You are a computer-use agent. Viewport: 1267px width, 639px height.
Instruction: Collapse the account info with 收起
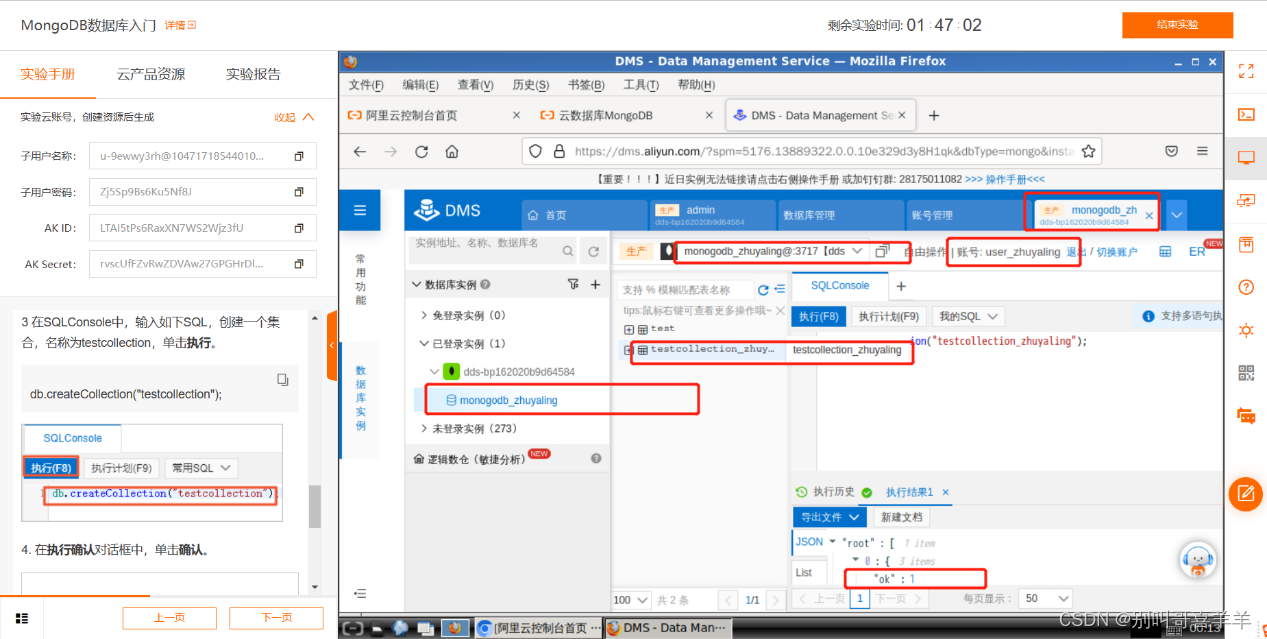[x=295, y=117]
